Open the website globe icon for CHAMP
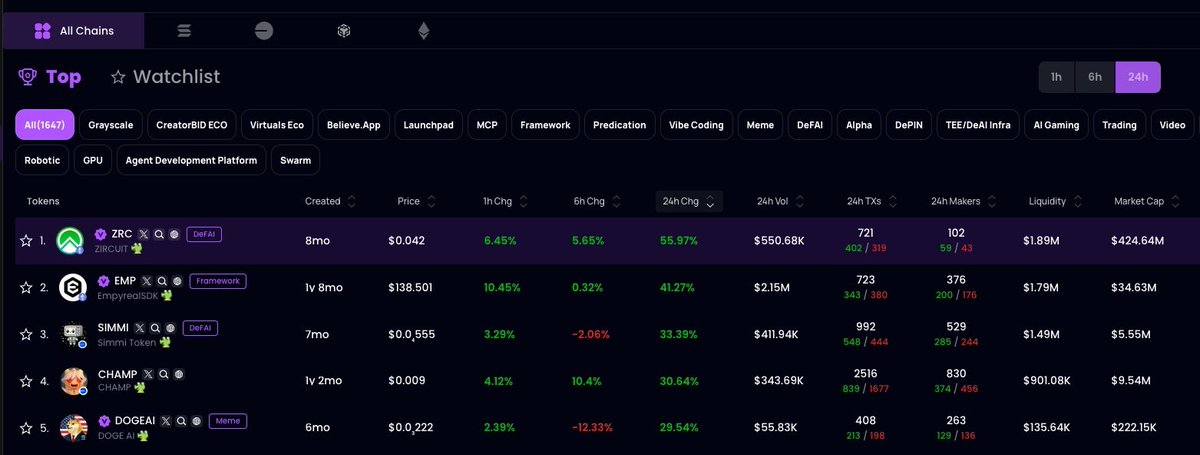Image resolution: width=1200 pixels, height=455 pixels. pos(179,374)
